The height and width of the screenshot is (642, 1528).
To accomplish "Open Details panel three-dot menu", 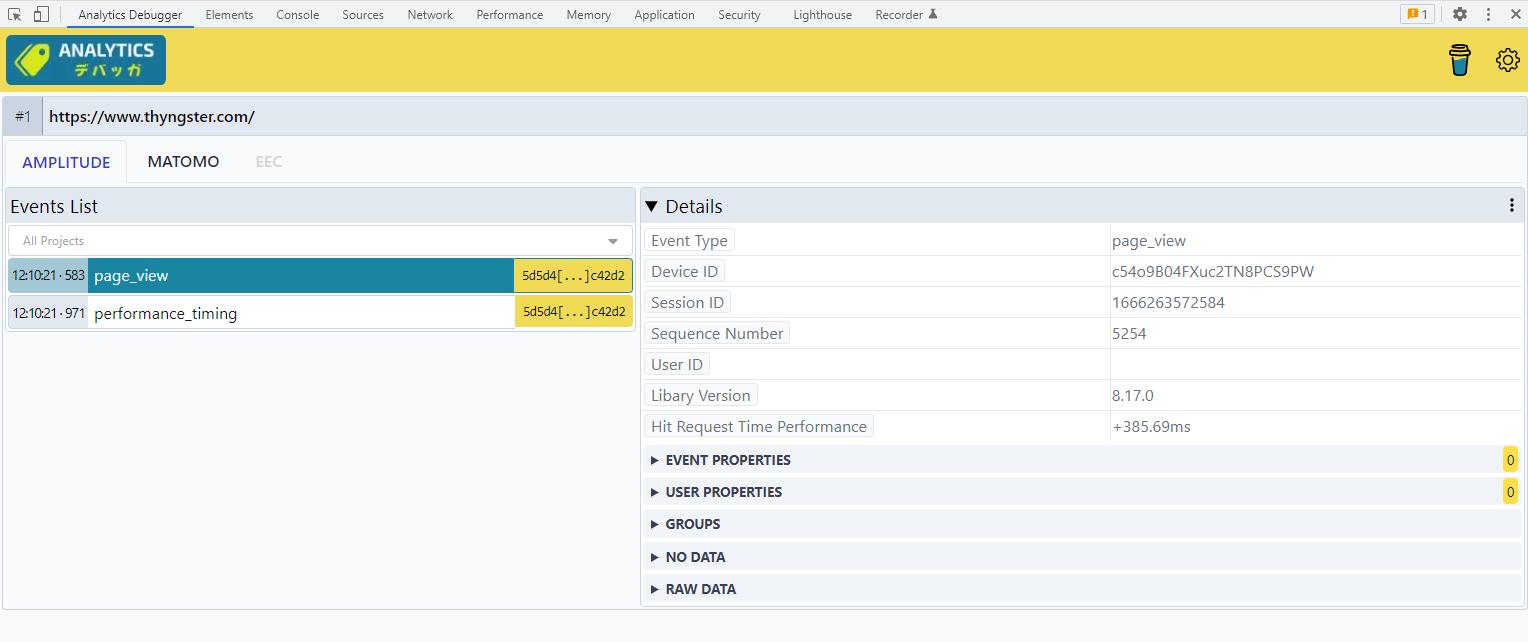I will coord(1511,206).
